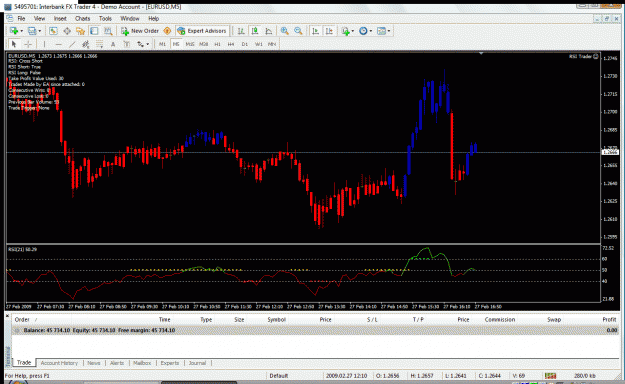This screenshot has width=625, height=384.
Task: Switch timeframe to M15
Action: tap(190, 44)
